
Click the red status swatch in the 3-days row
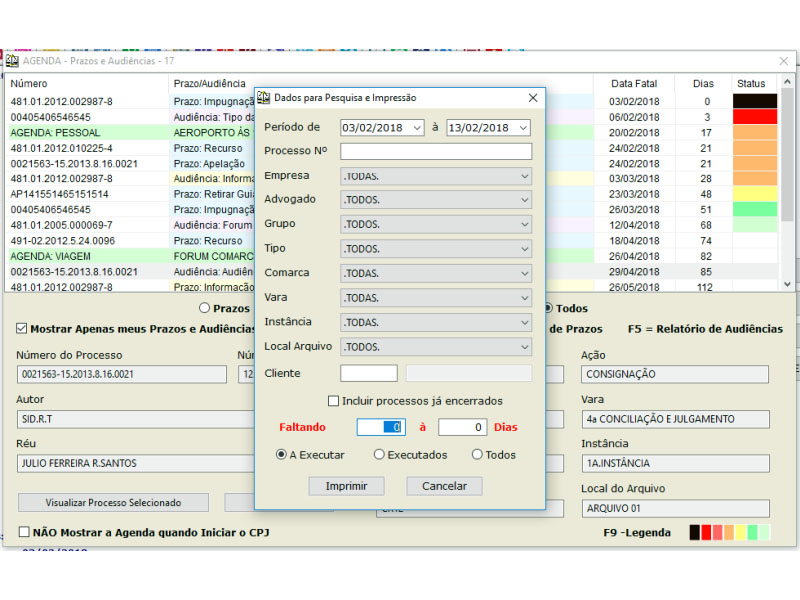754,117
